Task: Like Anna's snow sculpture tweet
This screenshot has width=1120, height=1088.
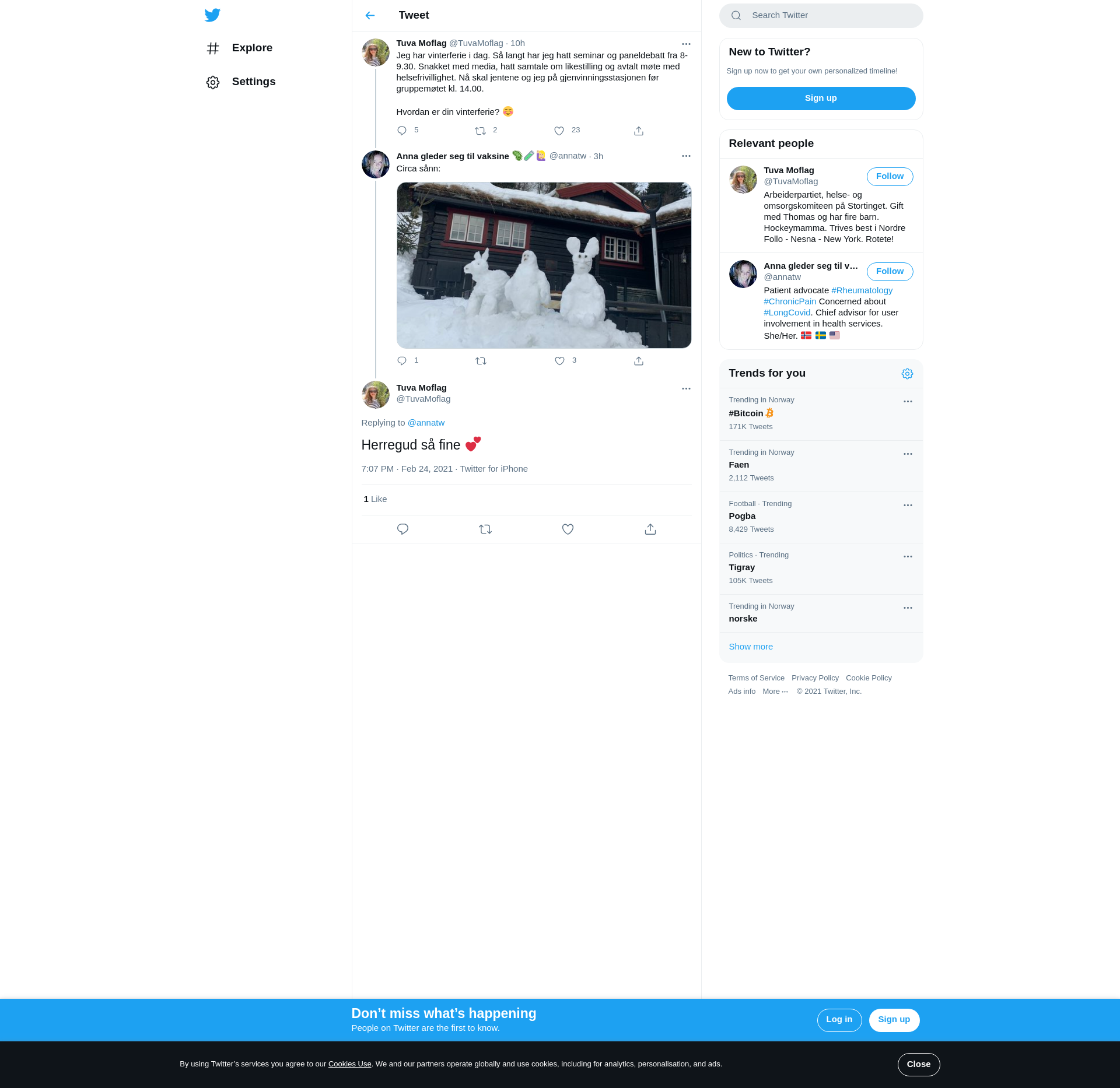Action: pos(559,361)
